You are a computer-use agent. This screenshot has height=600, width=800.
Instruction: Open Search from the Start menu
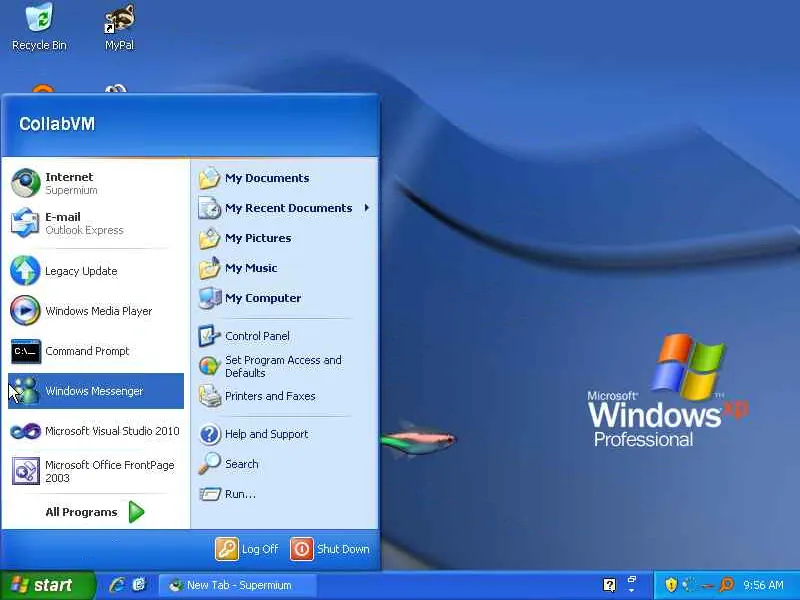click(x=284, y=464)
